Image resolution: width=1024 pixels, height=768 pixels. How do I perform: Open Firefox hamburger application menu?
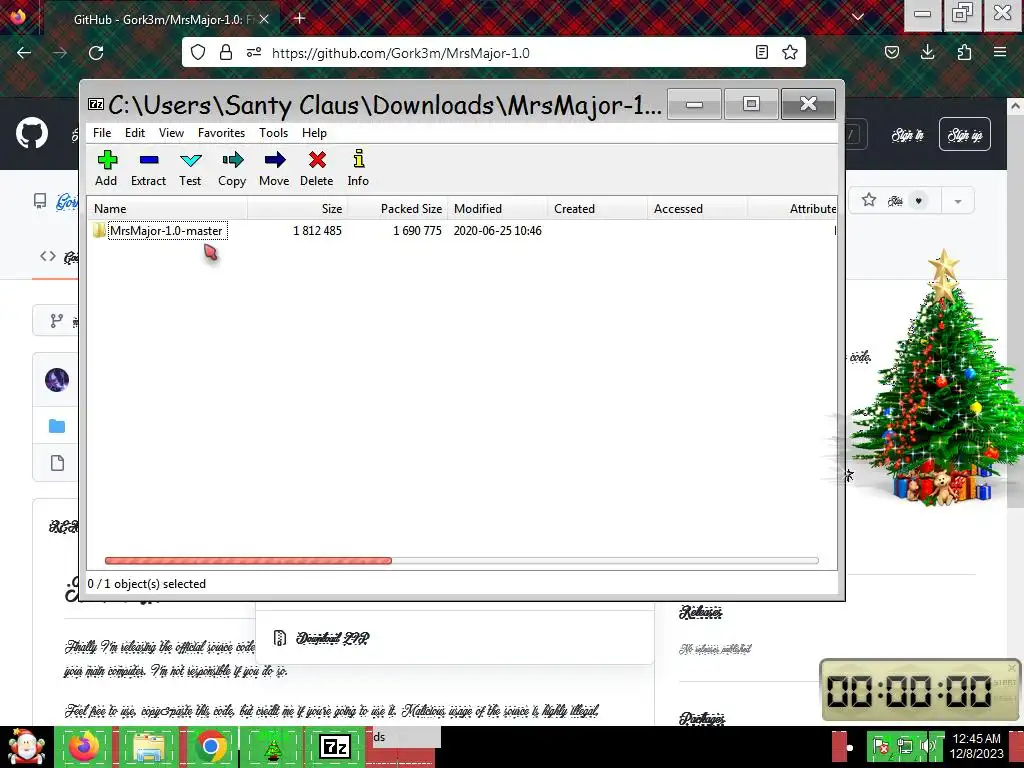1000,52
